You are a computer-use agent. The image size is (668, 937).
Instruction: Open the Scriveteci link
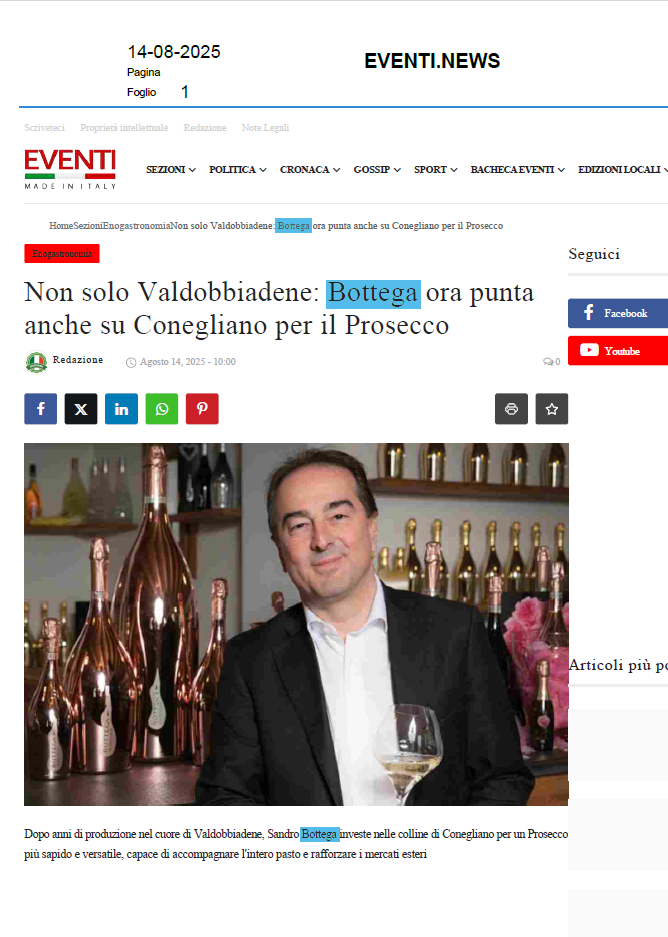[44, 128]
